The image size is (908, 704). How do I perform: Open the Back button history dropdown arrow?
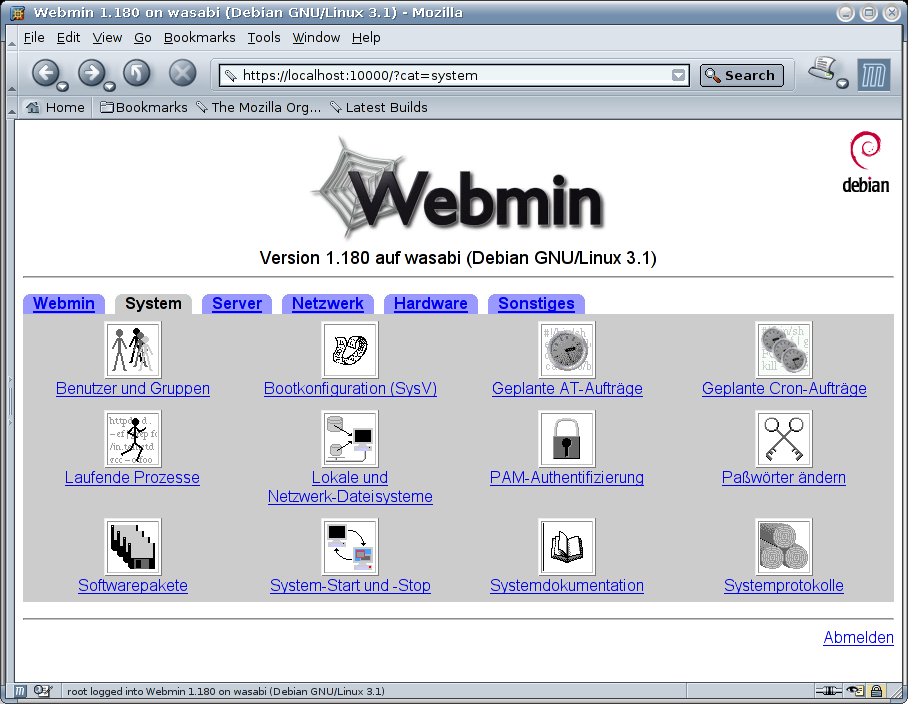pyautogui.click(x=63, y=86)
